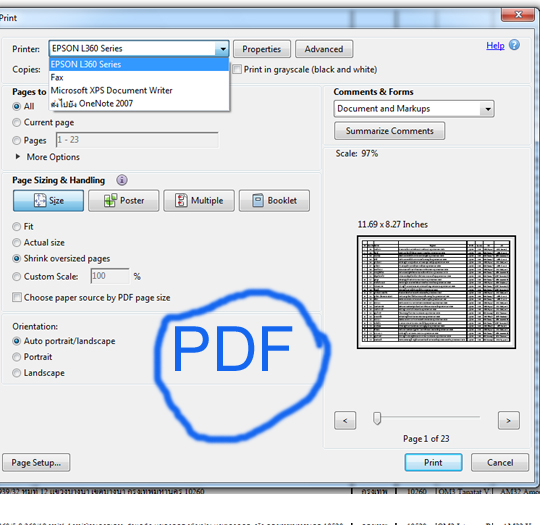The height and width of the screenshot is (525, 540).
Task: Open printer Properties button
Action: (262, 49)
